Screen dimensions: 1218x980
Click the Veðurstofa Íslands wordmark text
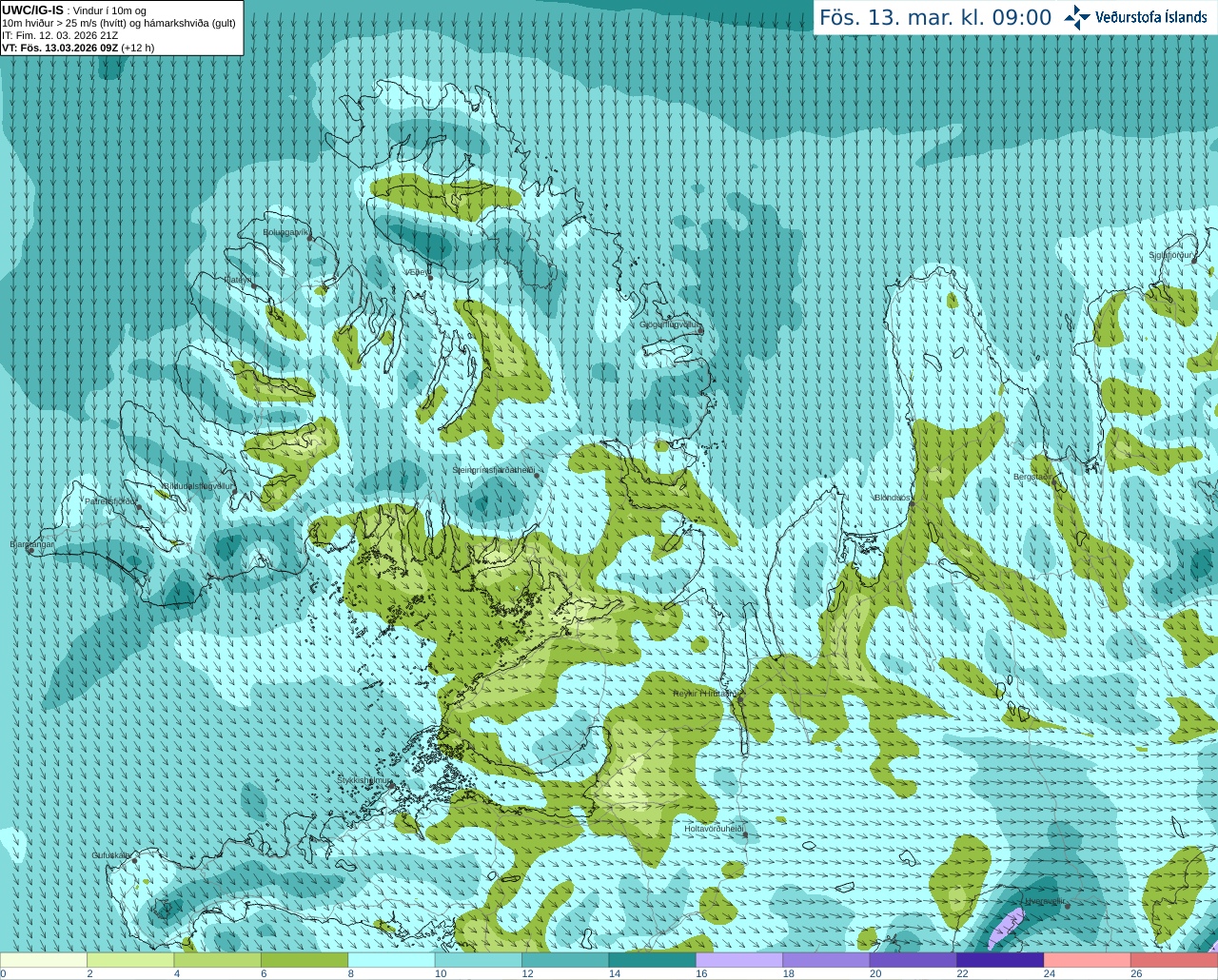coord(1150,17)
